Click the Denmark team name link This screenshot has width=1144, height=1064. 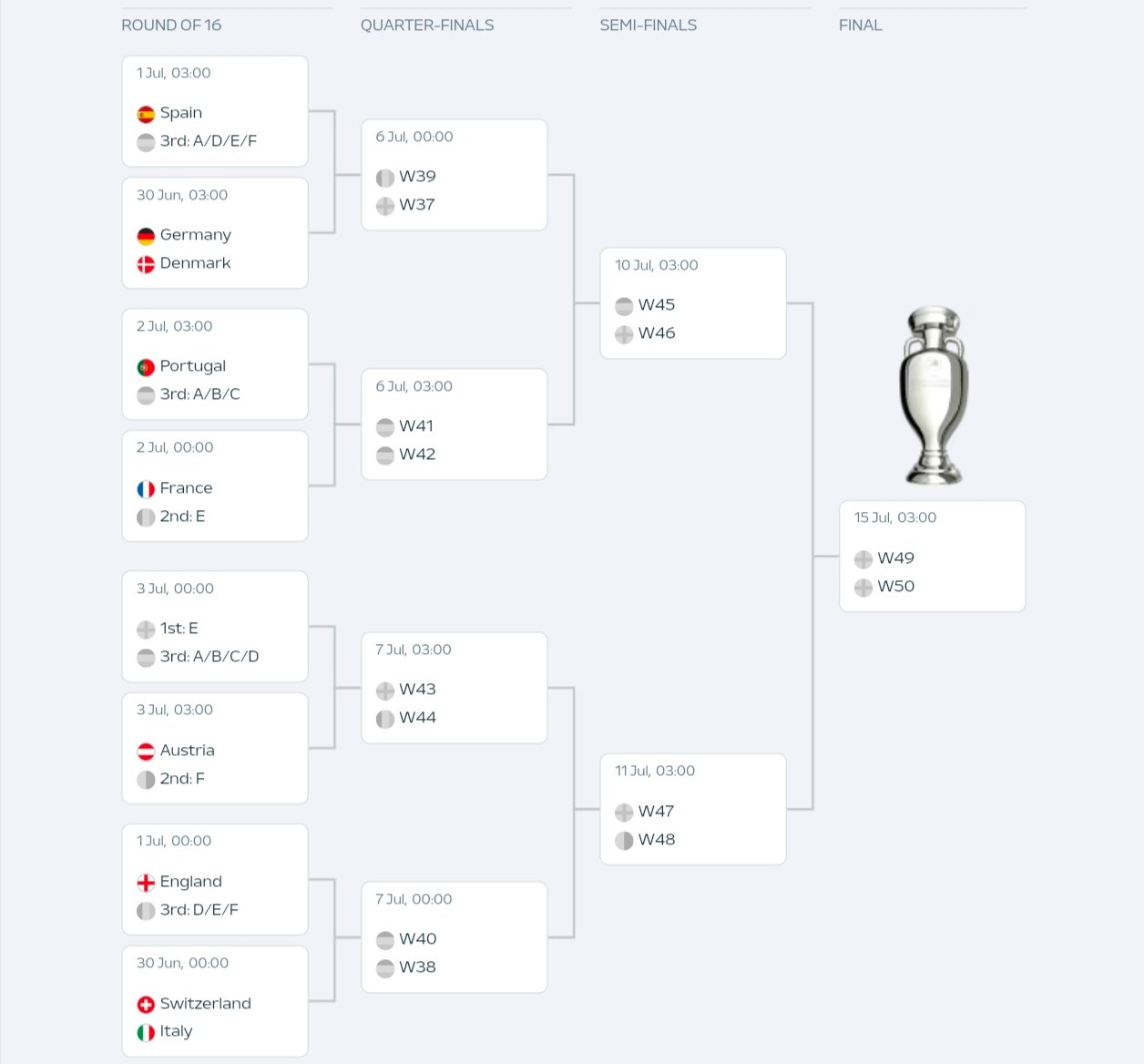(x=195, y=263)
